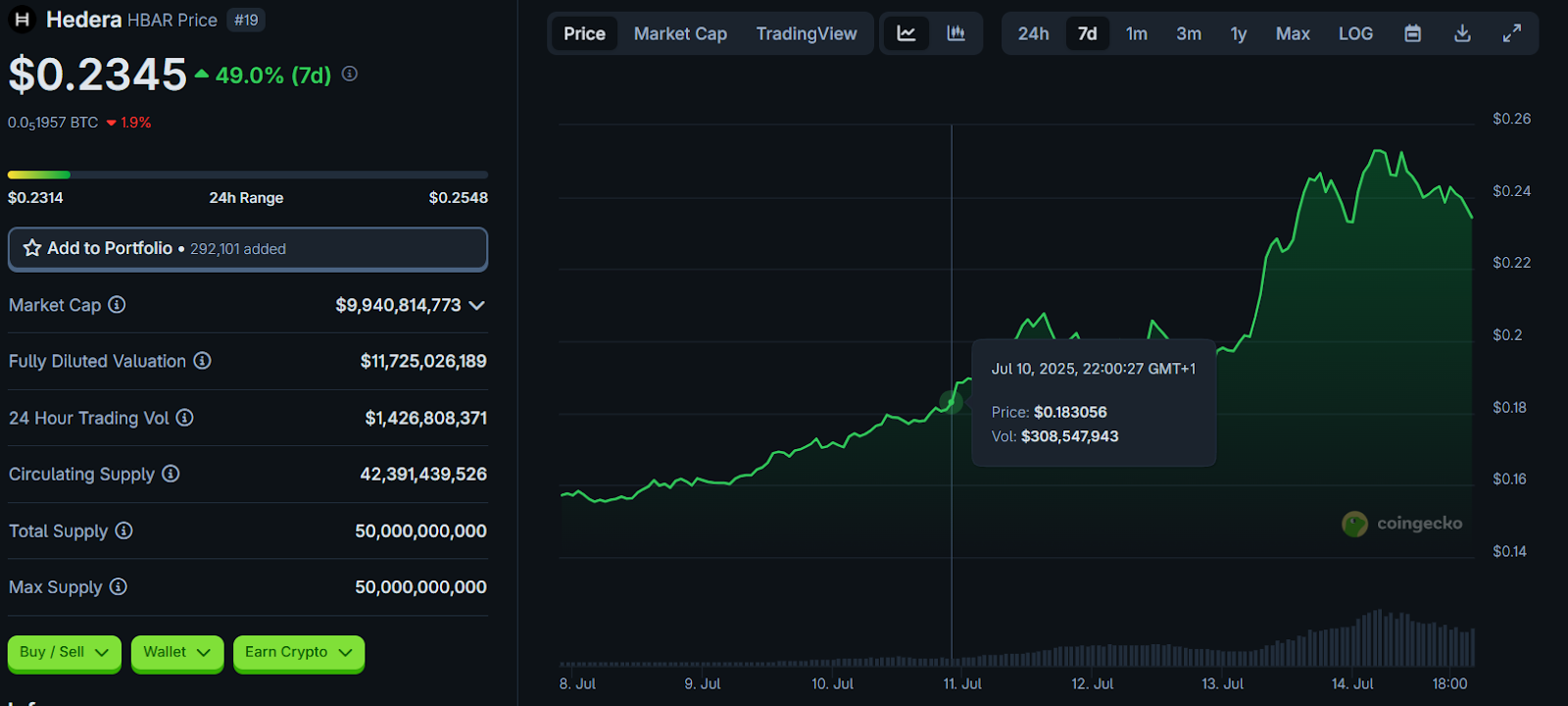Toggle LOG scale on chart

pos(1355,33)
